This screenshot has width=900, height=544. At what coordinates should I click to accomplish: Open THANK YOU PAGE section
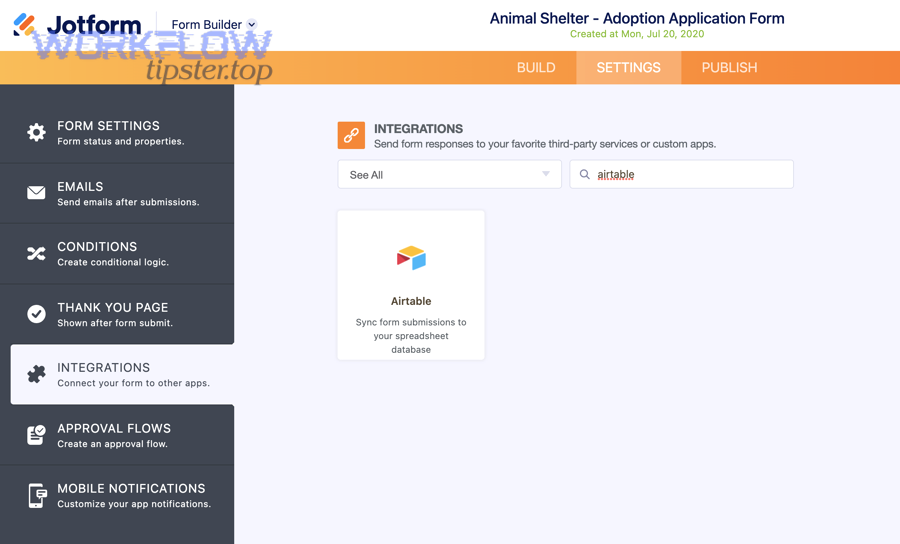(x=117, y=314)
